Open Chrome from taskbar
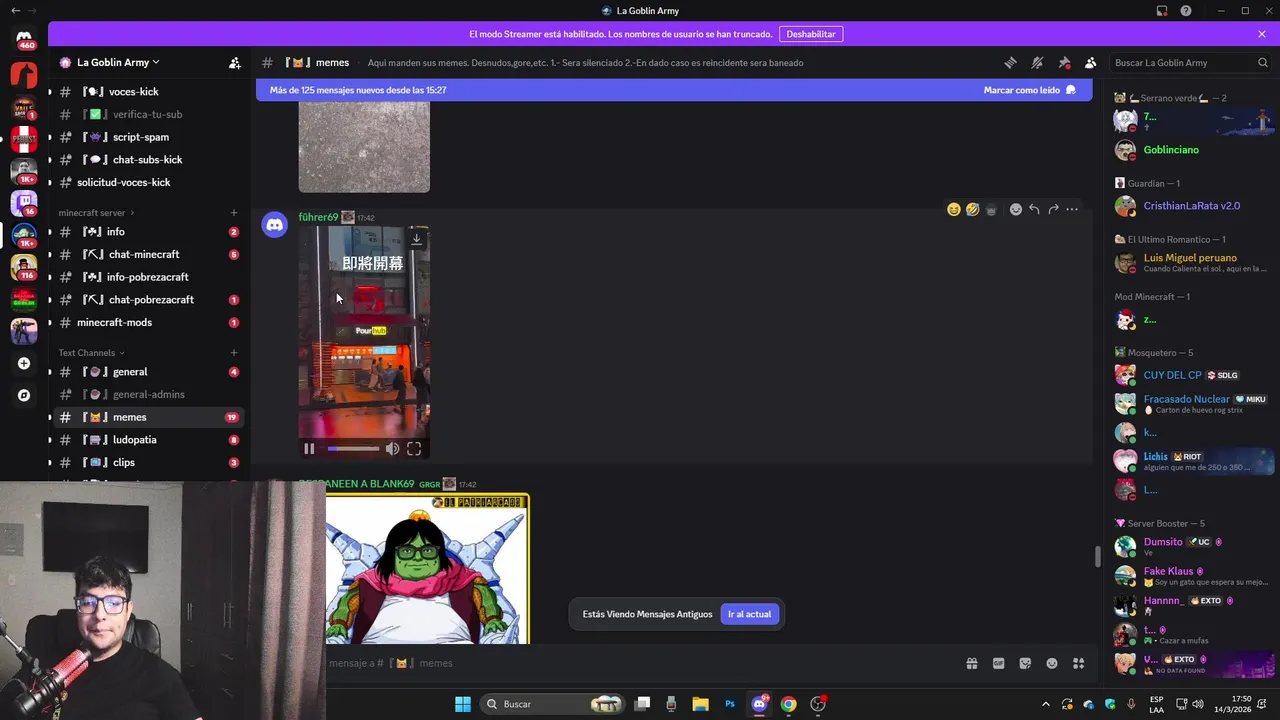Image resolution: width=1280 pixels, height=720 pixels. tap(789, 704)
